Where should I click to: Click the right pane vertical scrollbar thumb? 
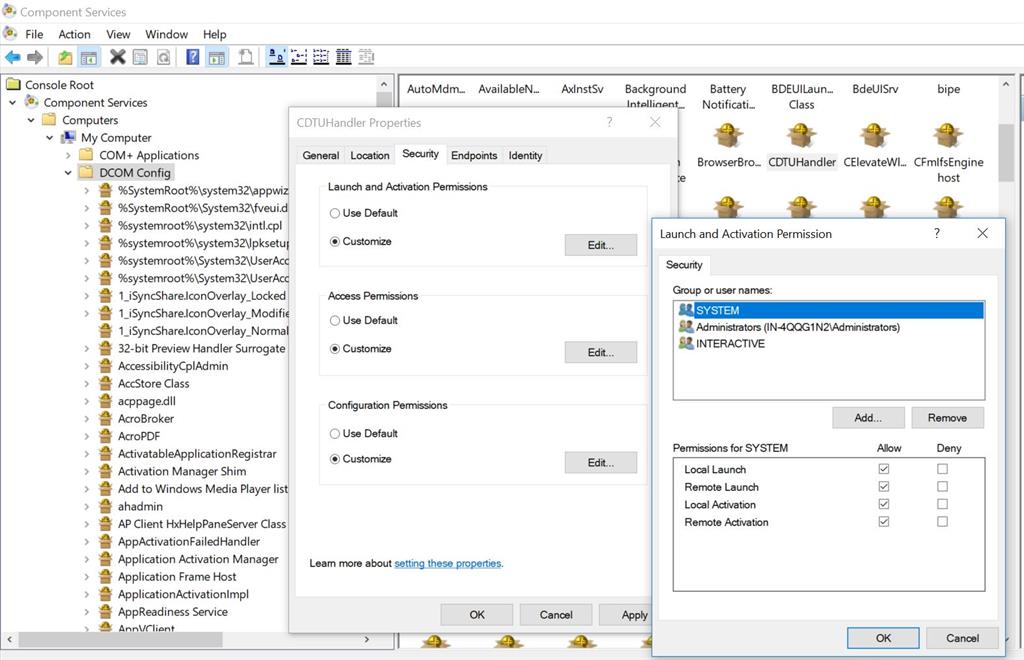point(1006,152)
